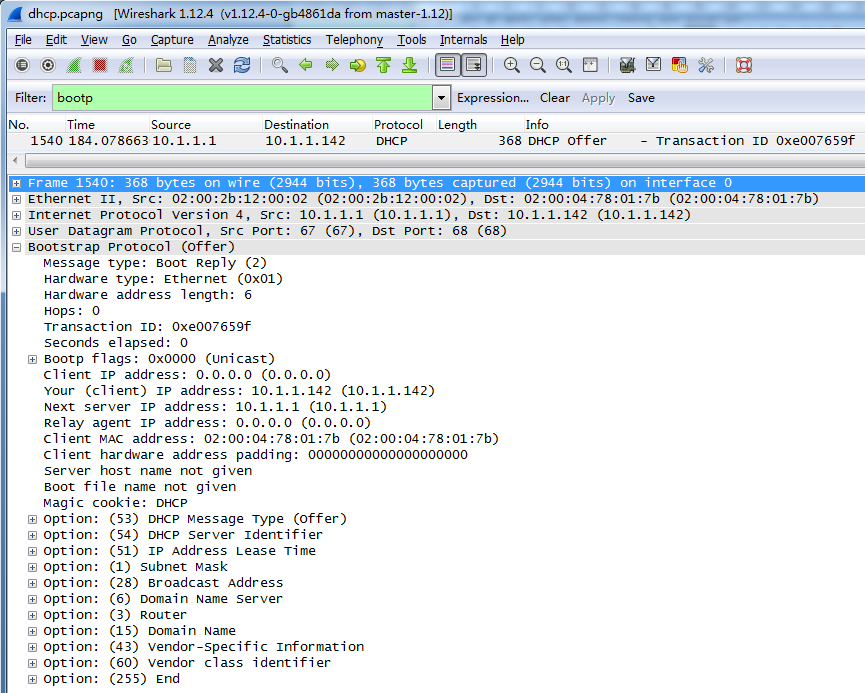The image size is (865, 693).
Task: Open a capture file with folder icon
Action: [x=163, y=65]
